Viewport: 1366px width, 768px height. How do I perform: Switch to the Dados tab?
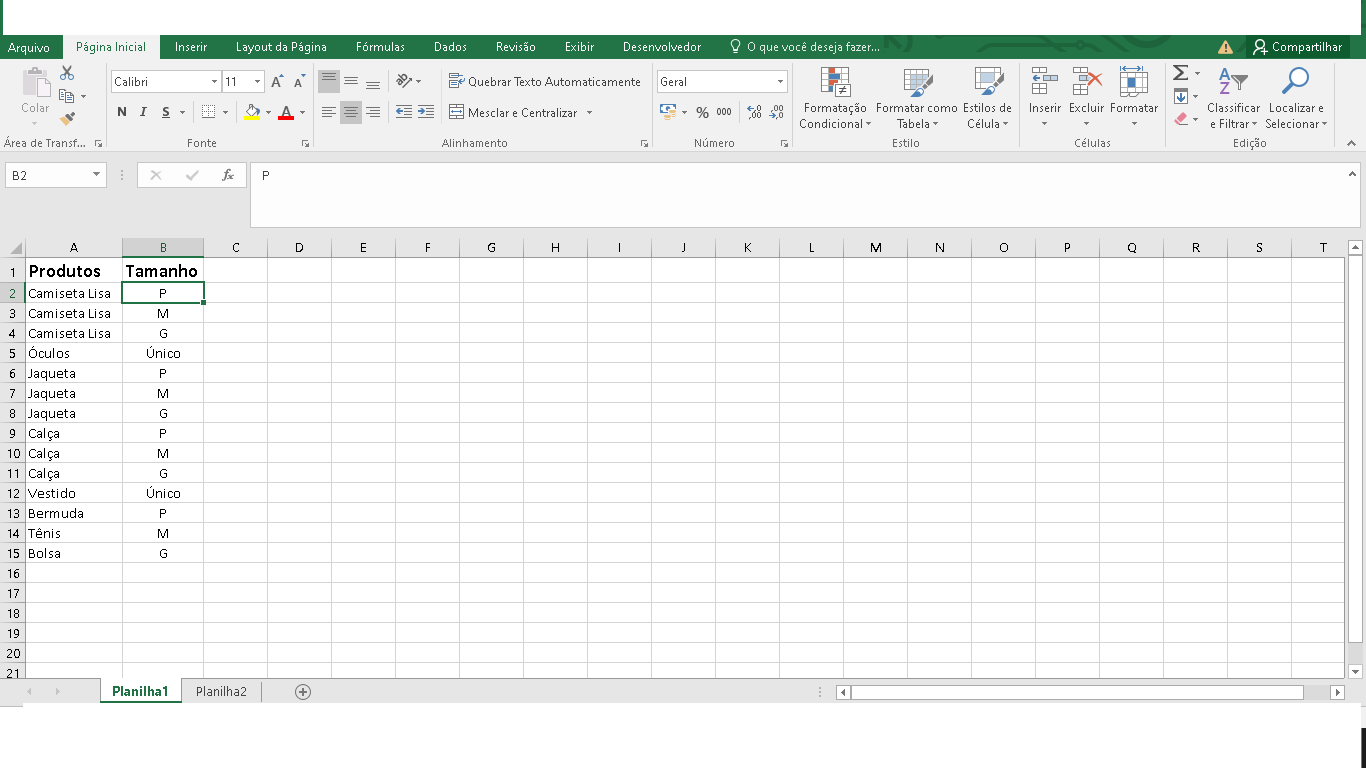click(450, 47)
